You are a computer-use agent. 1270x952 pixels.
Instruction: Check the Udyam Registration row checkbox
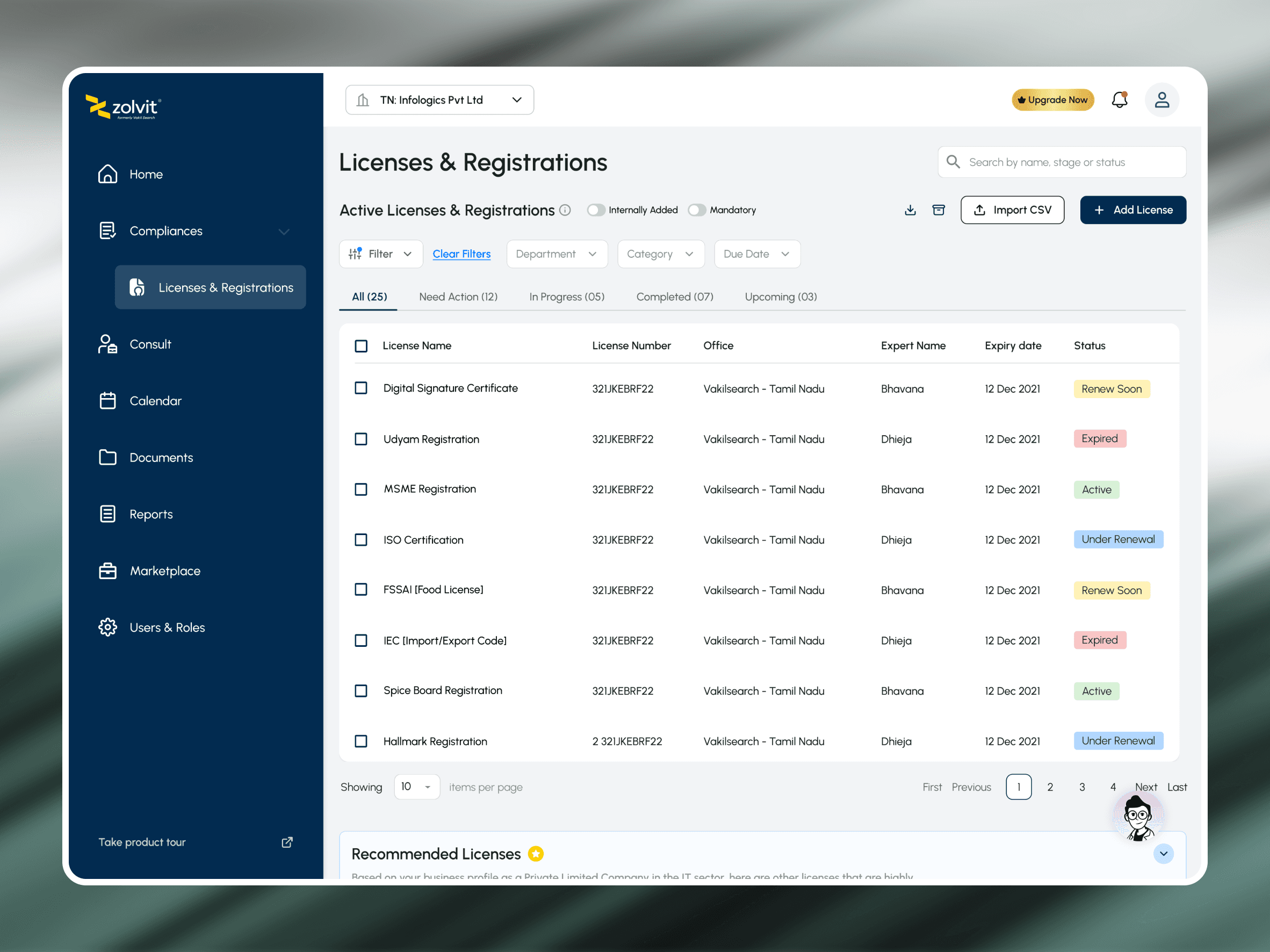[x=361, y=439]
